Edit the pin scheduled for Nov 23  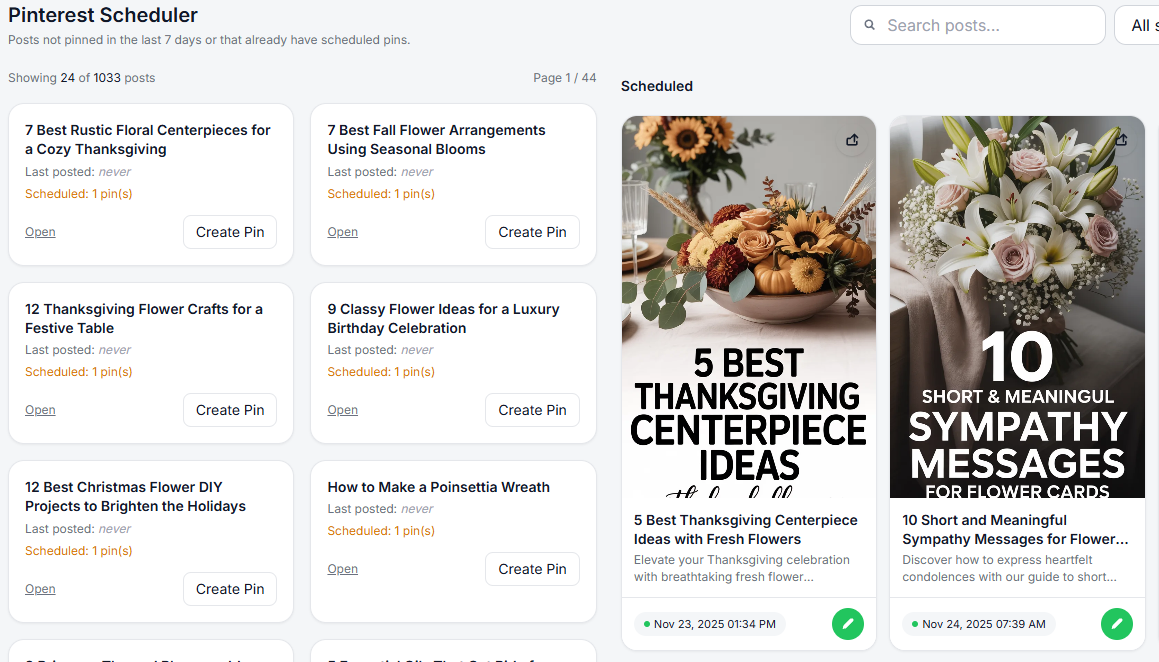pos(847,623)
